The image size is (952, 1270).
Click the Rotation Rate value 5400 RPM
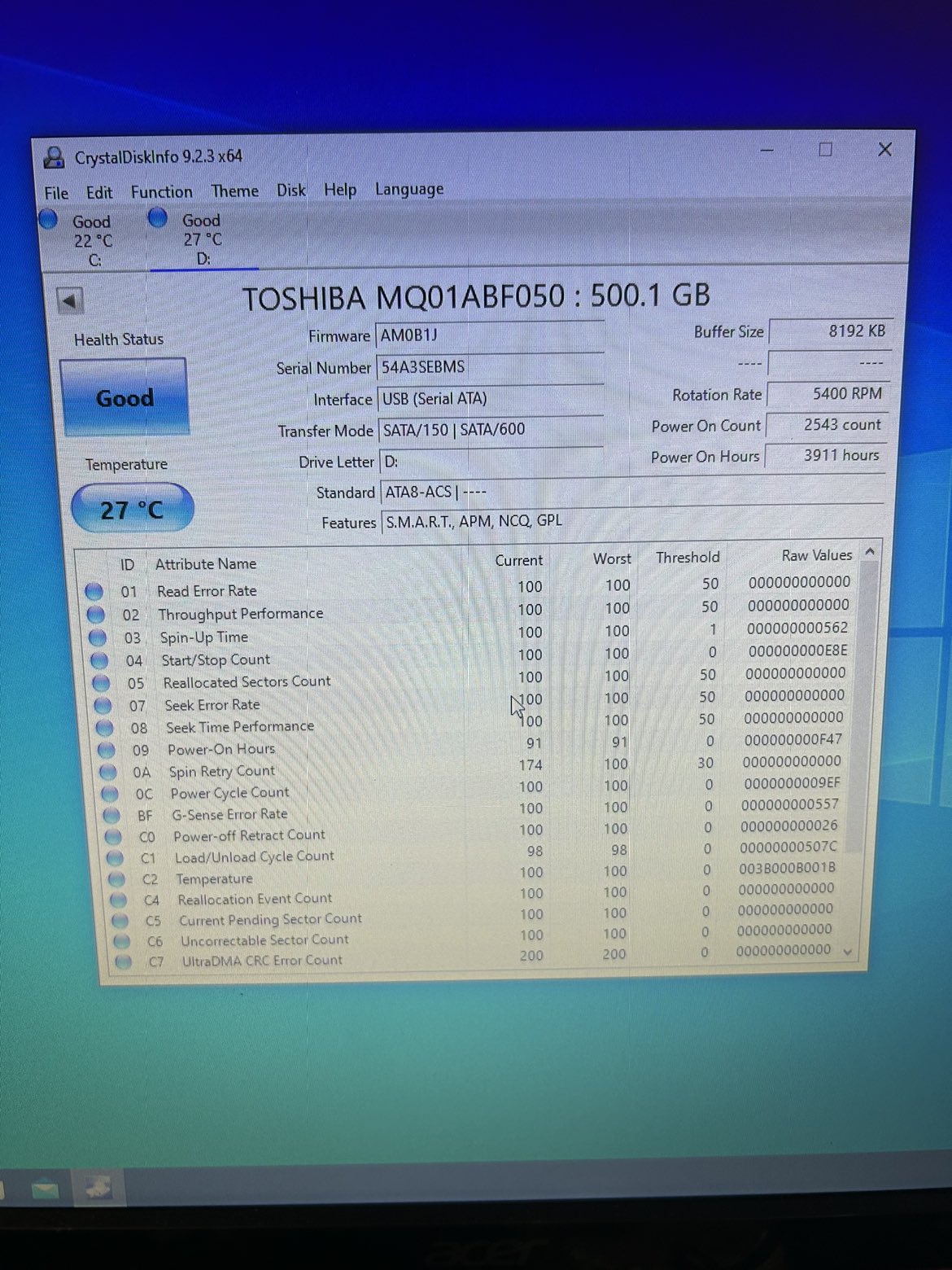point(829,394)
